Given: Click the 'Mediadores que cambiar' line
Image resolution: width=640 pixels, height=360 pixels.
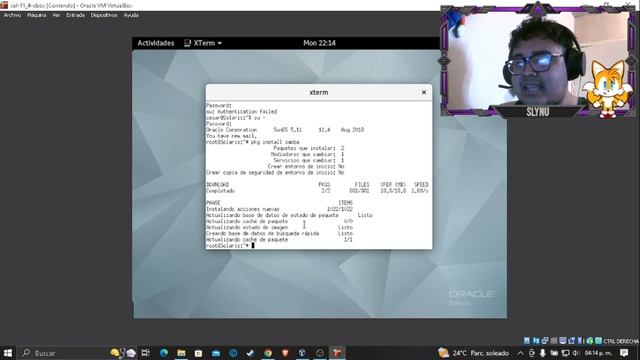Looking at the screenshot, I should click(307, 154).
